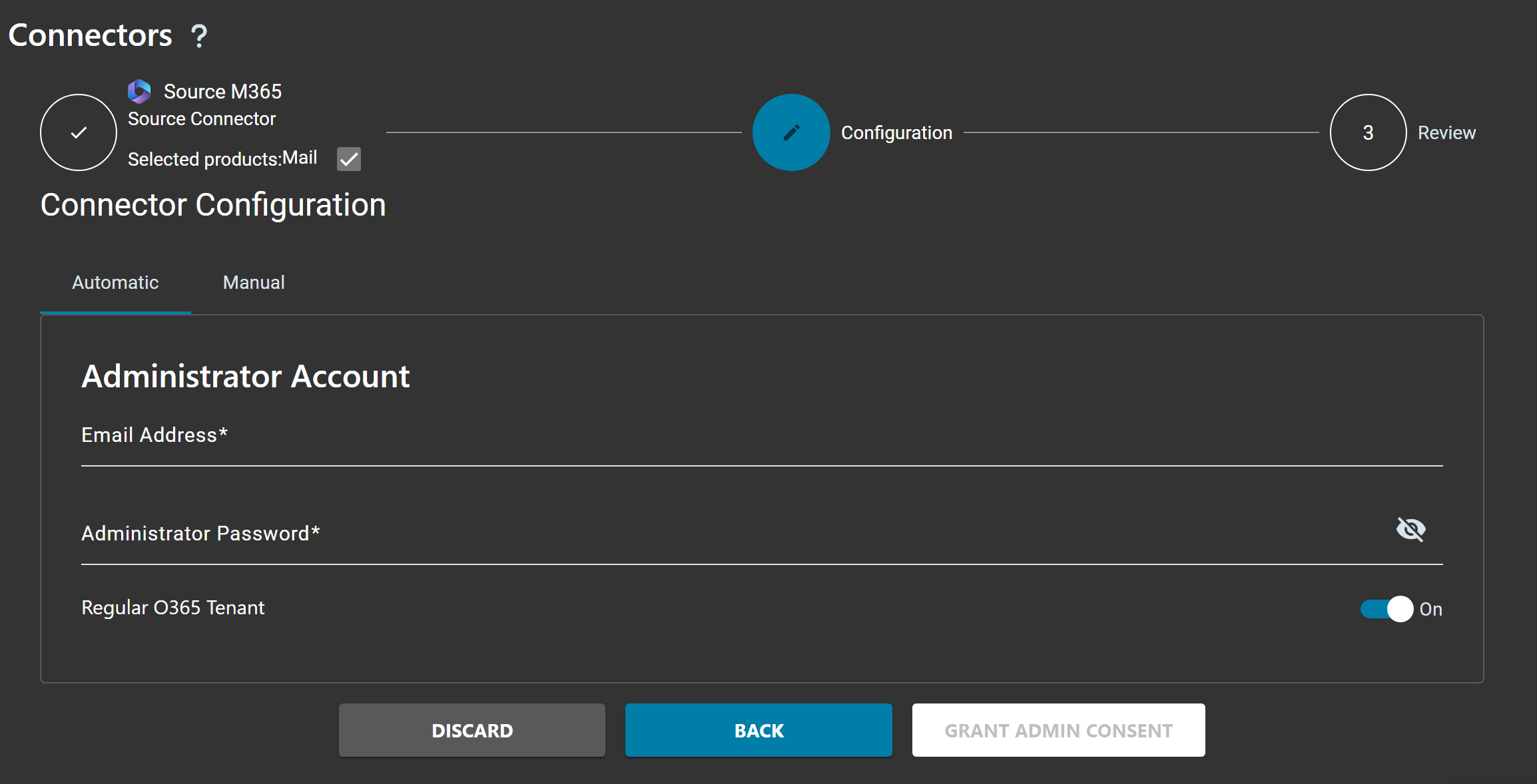The image size is (1537, 784).
Task: Select the Configuration step pencil icon
Action: click(x=791, y=132)
